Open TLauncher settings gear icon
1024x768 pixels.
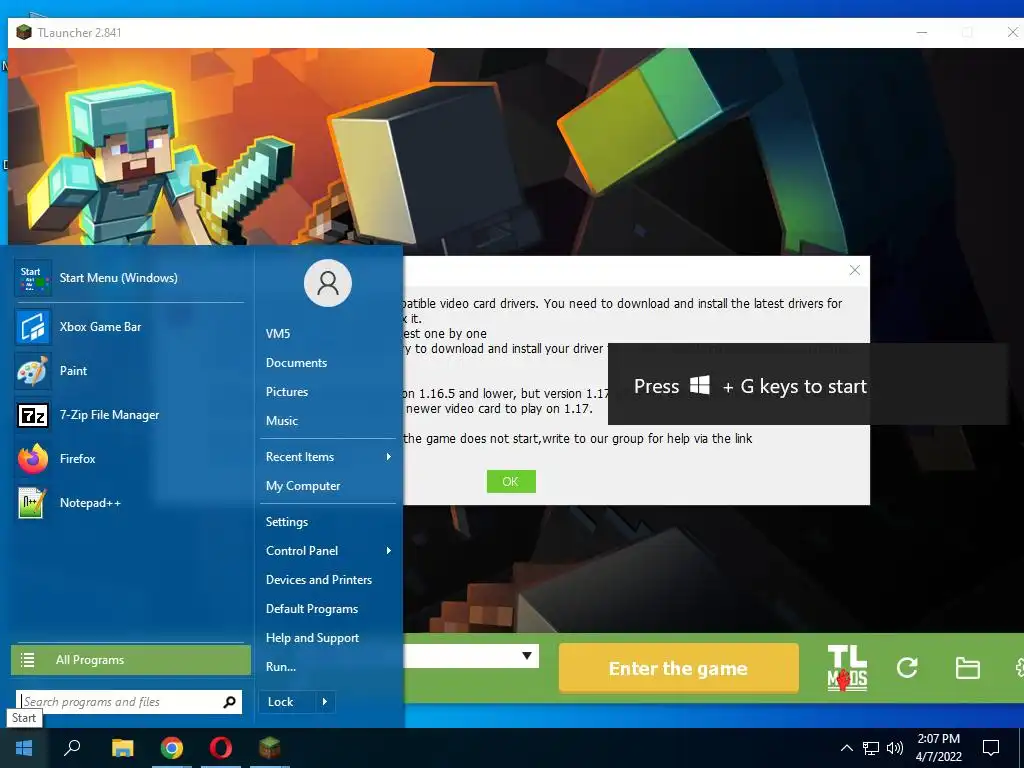point(1019,667)
